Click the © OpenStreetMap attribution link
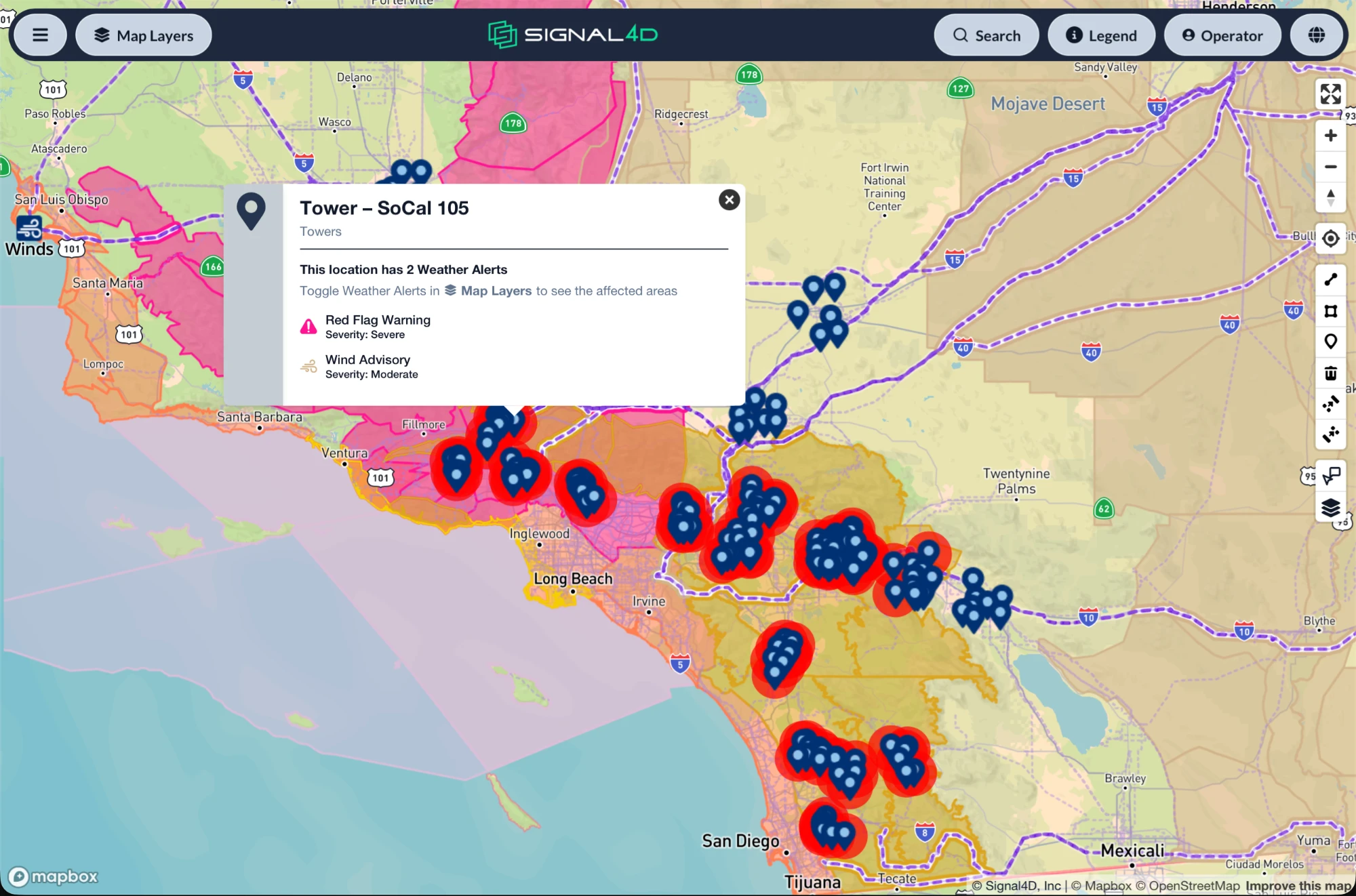 click(x=1187, y=886)
